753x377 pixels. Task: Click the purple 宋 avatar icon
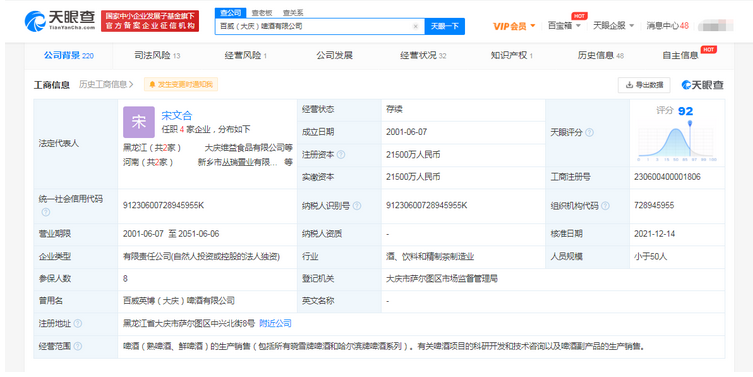[139, 122]
